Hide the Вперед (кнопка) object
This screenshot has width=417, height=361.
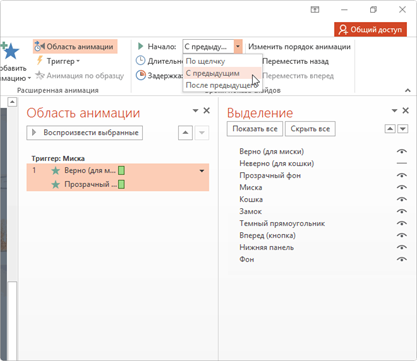point(402,235)
